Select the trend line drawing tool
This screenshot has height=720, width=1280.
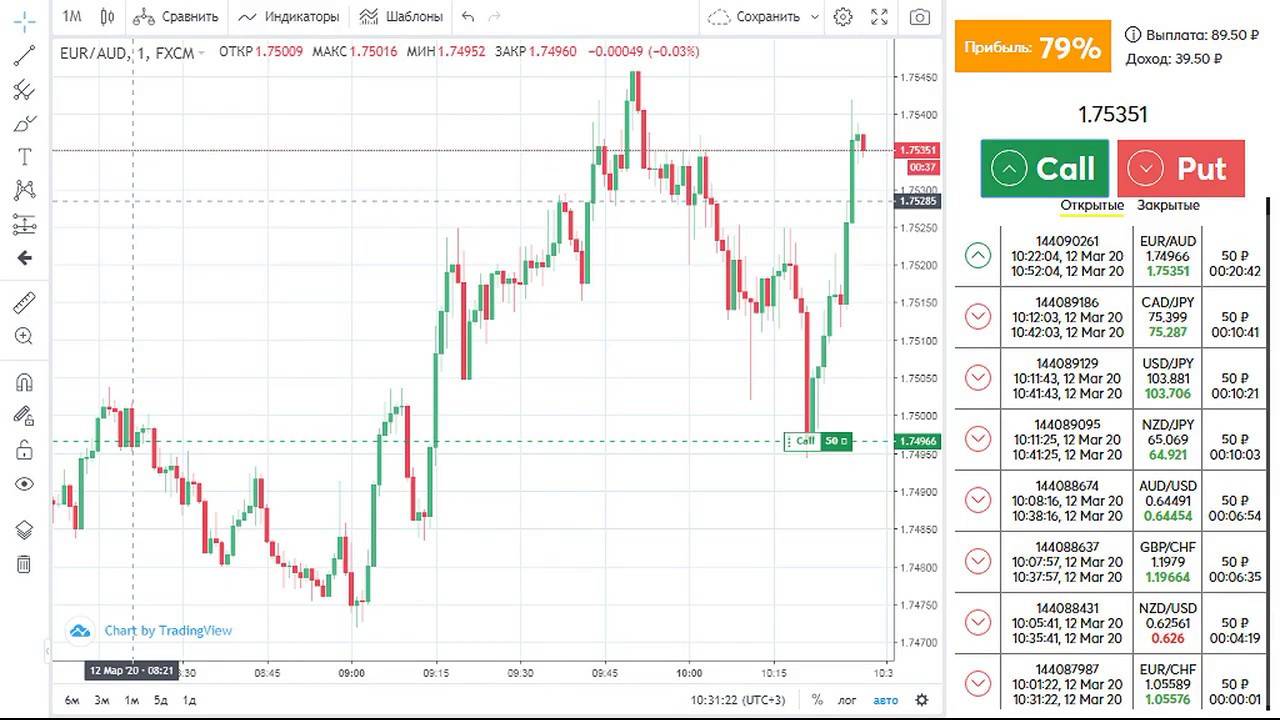pos(25,55)
